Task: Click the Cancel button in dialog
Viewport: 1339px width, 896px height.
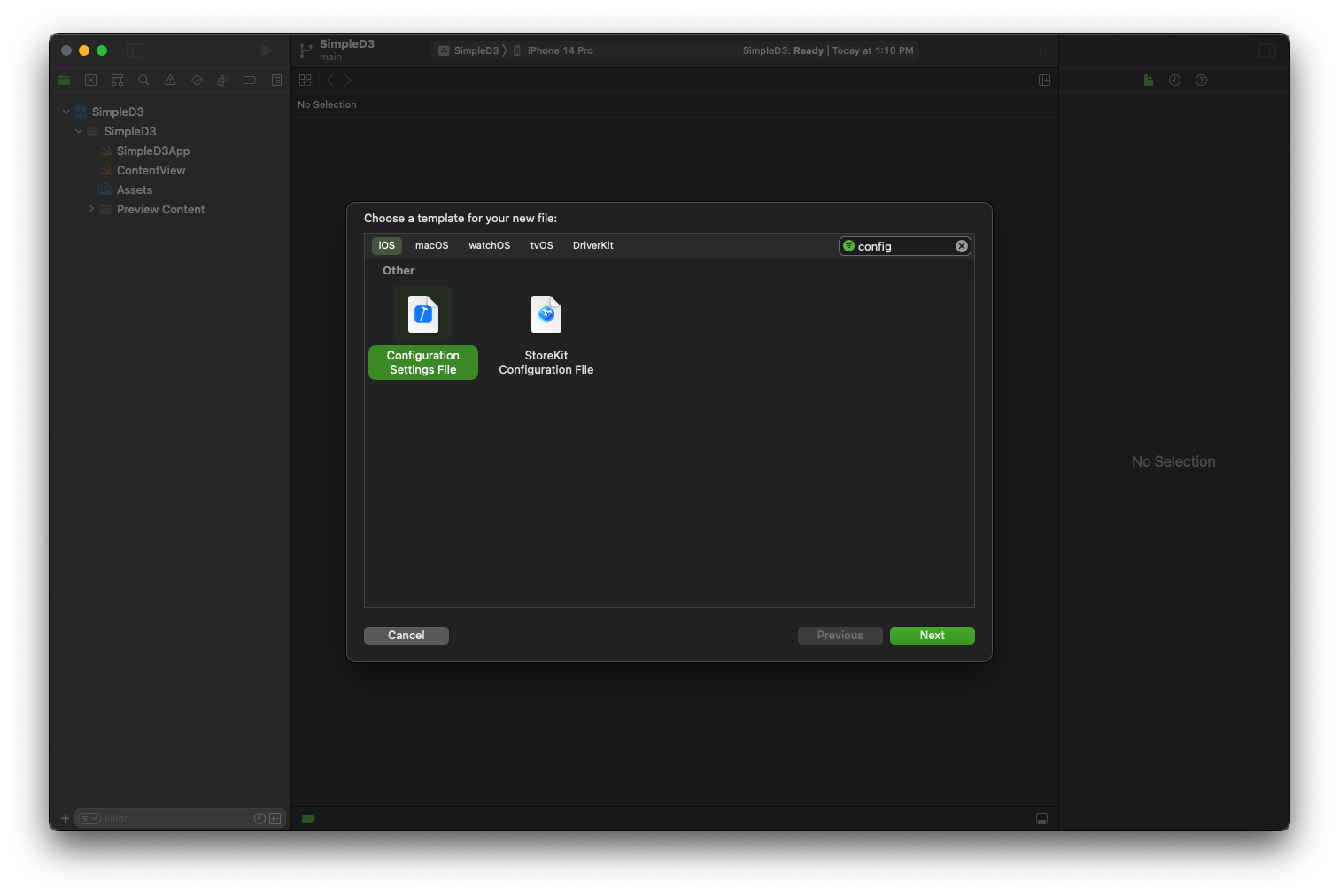Action: coord(406,636)
